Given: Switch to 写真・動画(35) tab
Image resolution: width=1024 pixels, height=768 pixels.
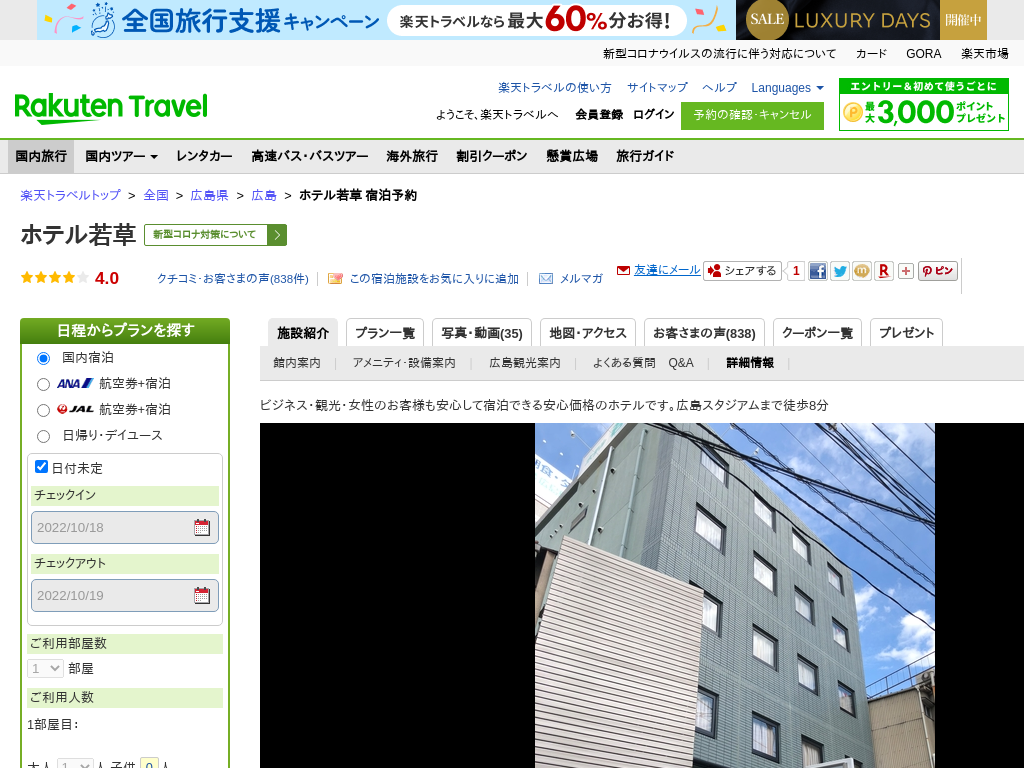Looking at the screenshot, I should [x=482, y=332].
